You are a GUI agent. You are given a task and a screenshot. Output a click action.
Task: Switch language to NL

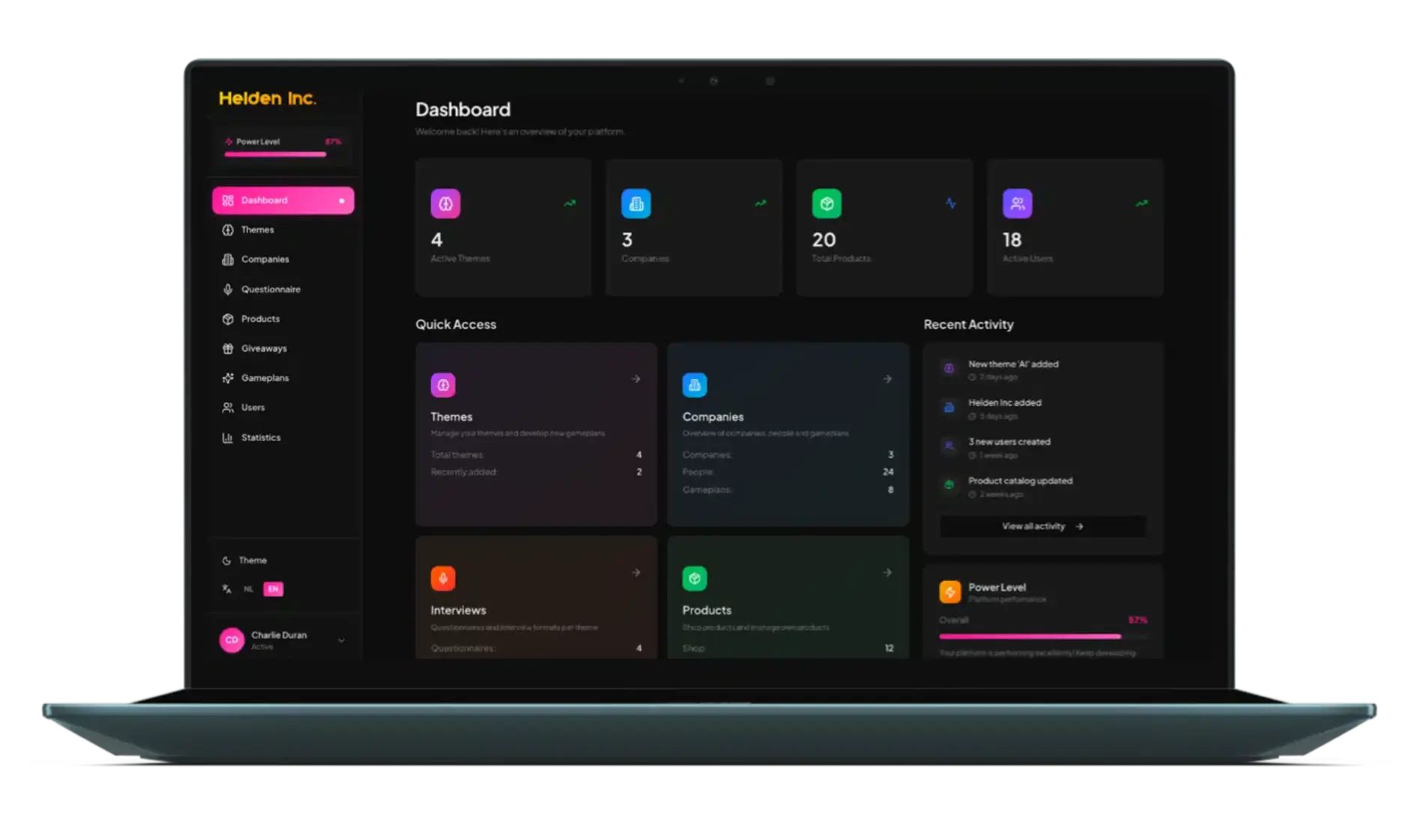tap(248, 589)
